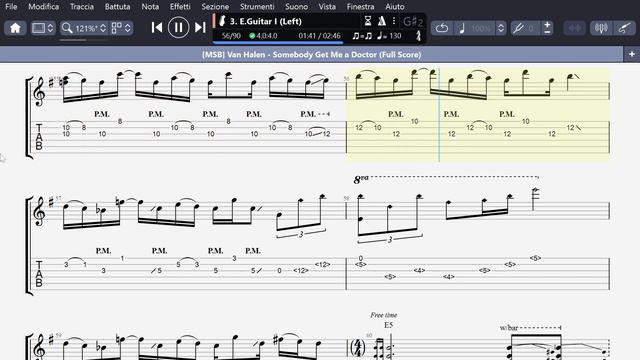Click the Home icon button
This screenshot has height=360, width=640.
point(16,28)
